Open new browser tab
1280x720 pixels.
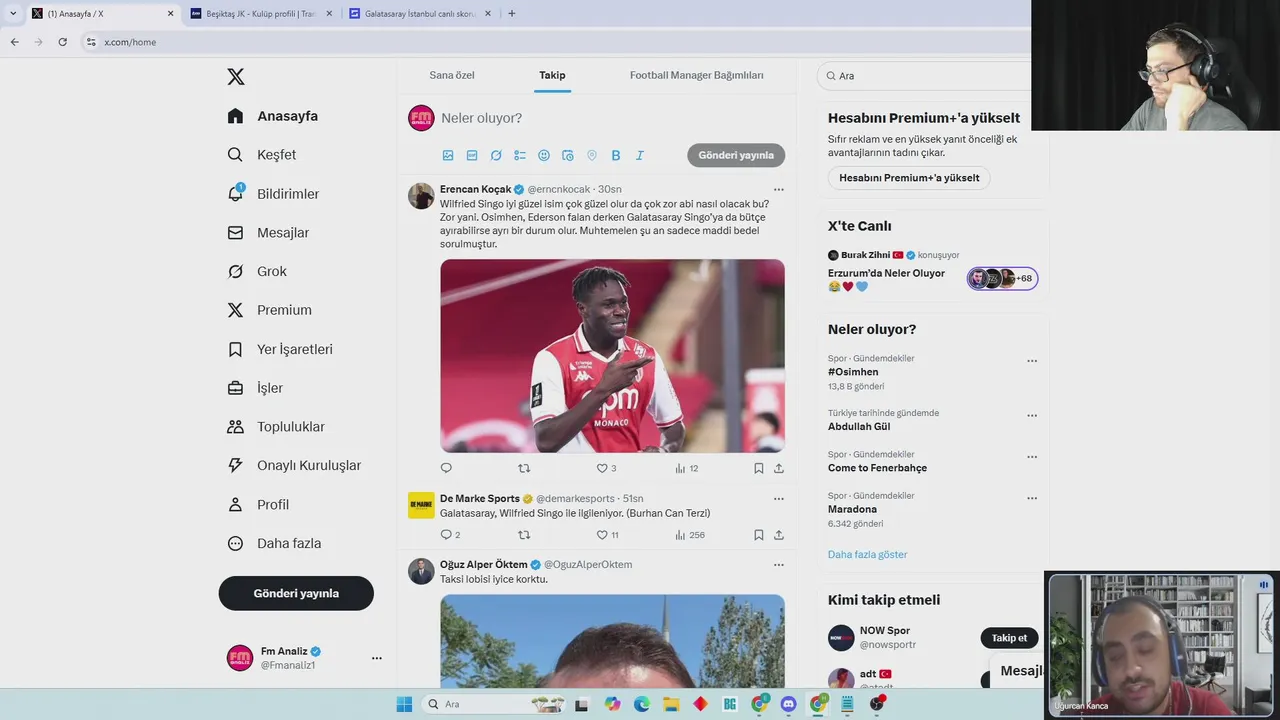pyautogui.click(x=512, y=14)
